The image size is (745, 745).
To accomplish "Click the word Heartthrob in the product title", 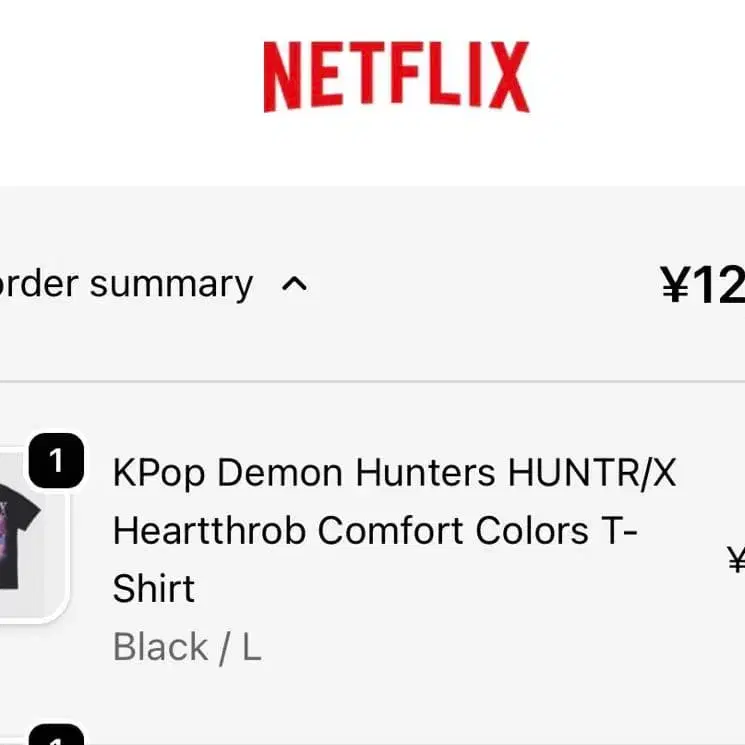I will [x=210, y=530].
